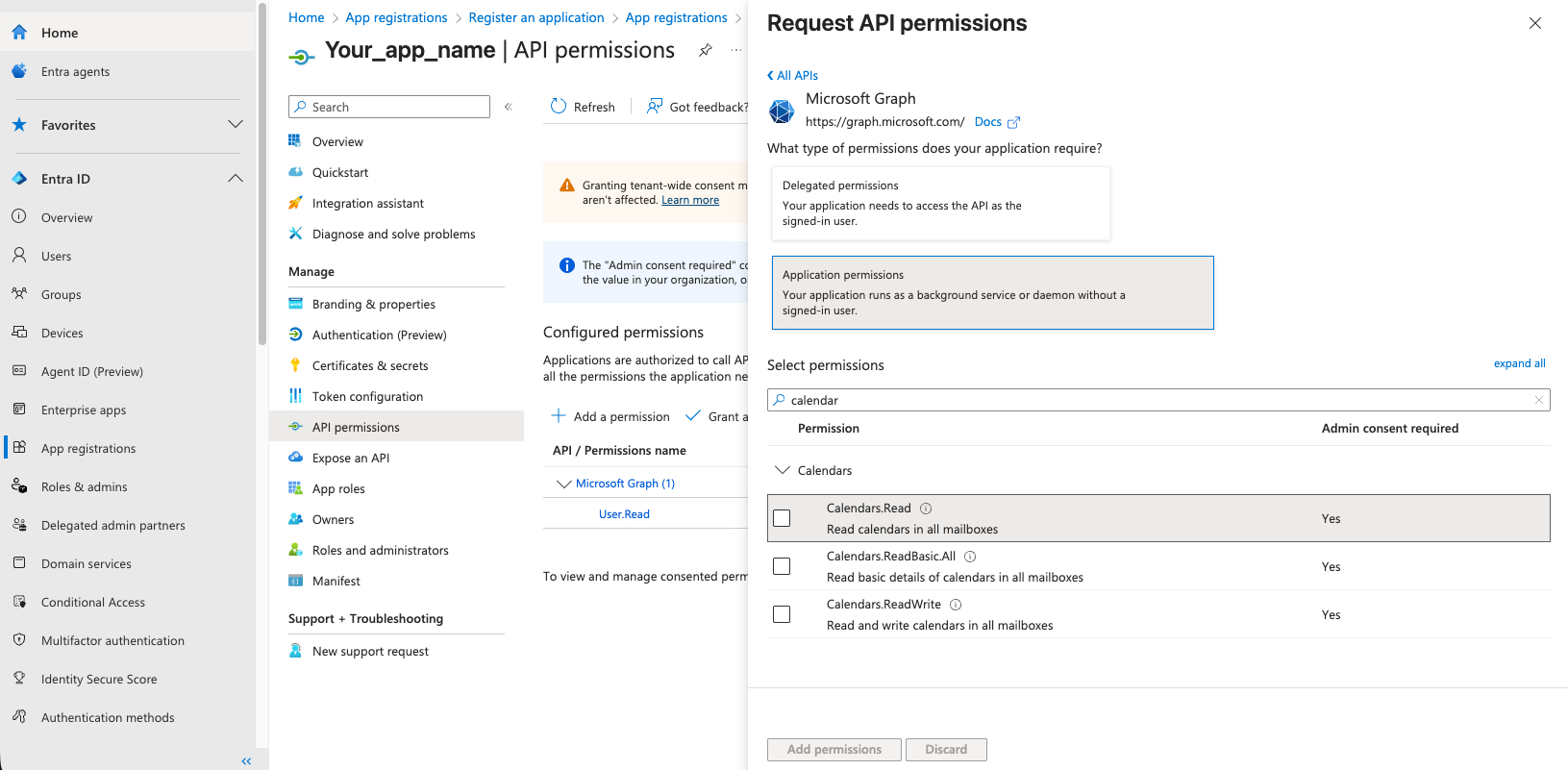This screenshot has width=1568, height=770.
Task: Click the Discard button
Action: coord(946,750)
